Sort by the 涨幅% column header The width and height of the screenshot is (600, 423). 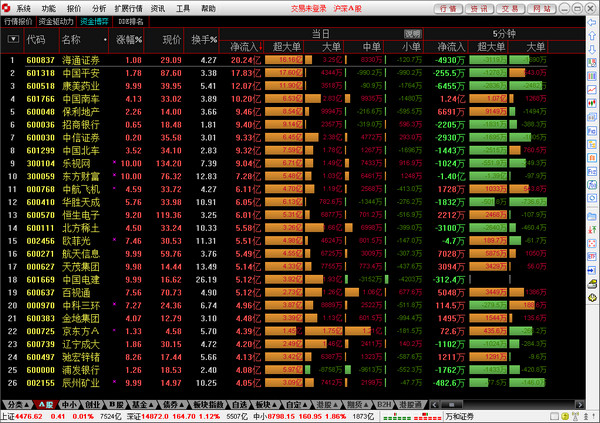[x=129, y=40]
